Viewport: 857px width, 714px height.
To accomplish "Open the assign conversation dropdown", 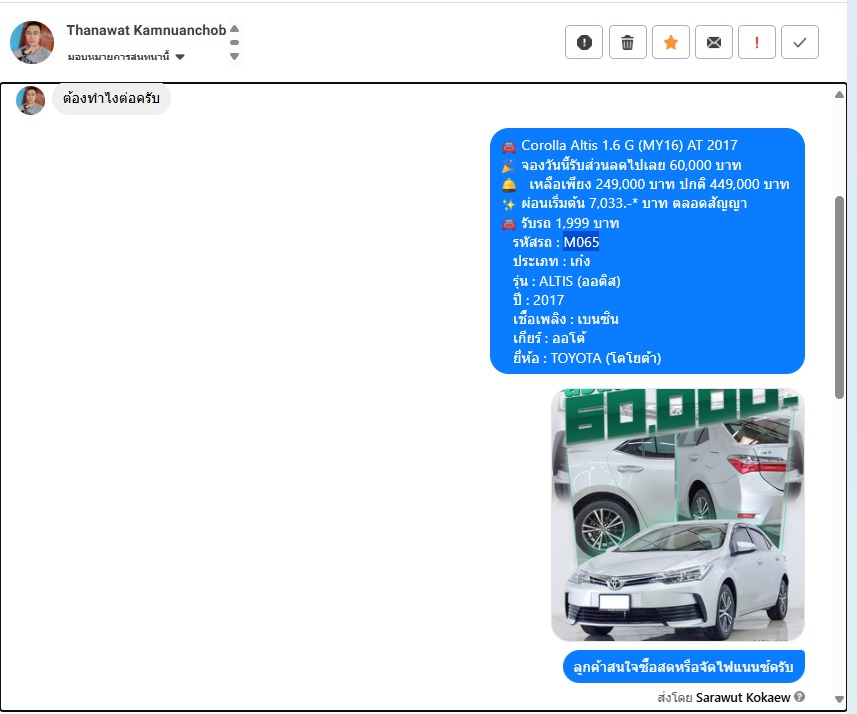I will [x=126, y=56].
